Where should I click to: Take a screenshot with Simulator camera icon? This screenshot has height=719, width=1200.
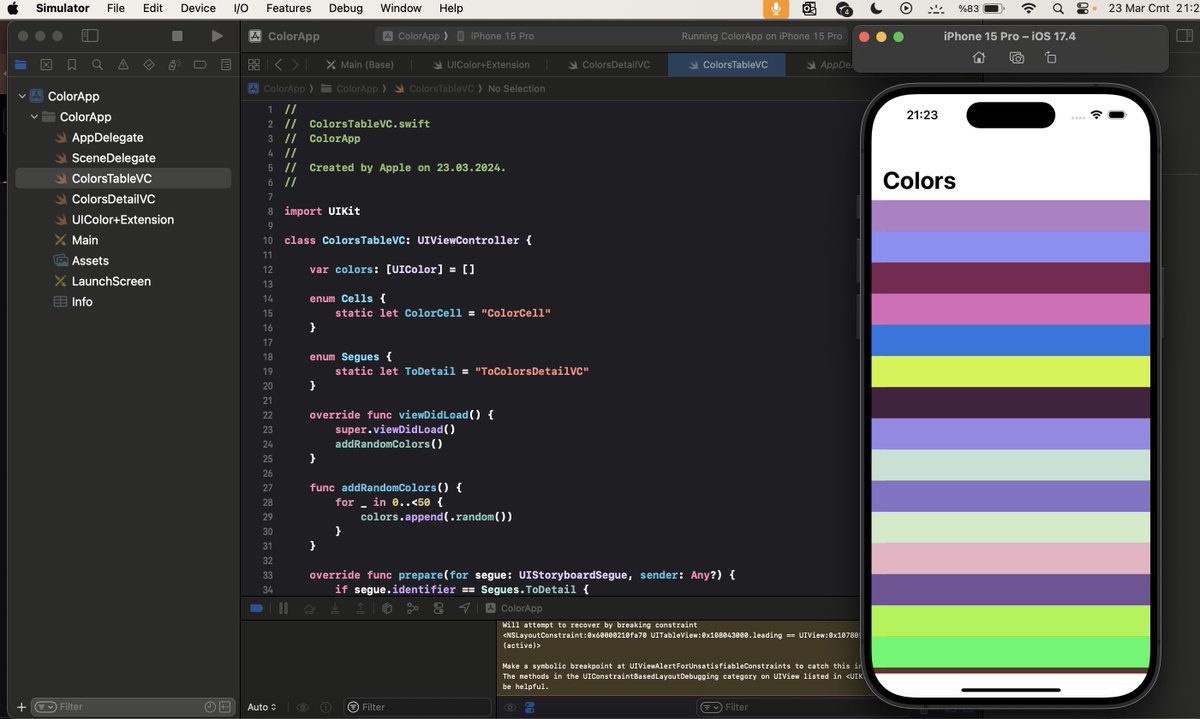(1016, 58)
